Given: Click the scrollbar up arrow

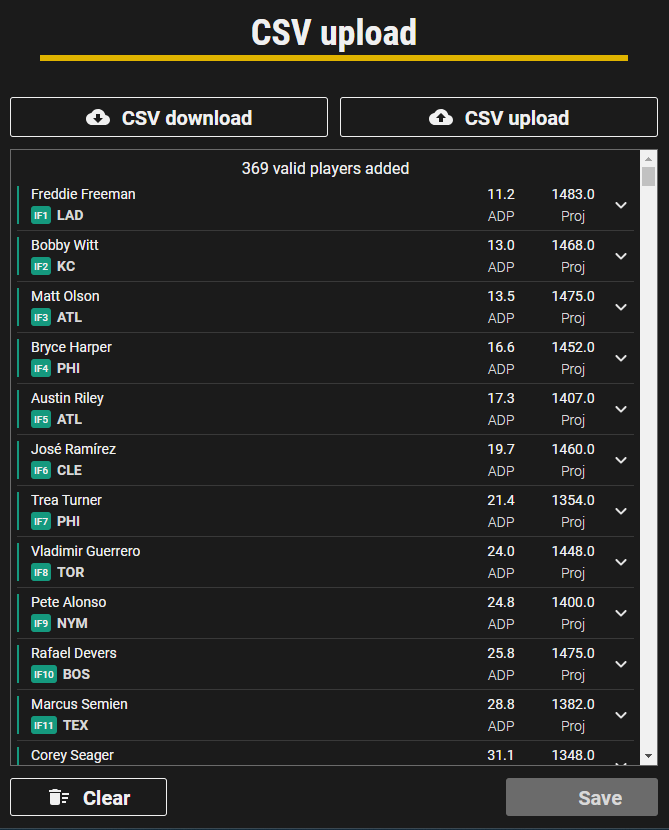Looking at the screenshot, I should [x=648, y=158].
